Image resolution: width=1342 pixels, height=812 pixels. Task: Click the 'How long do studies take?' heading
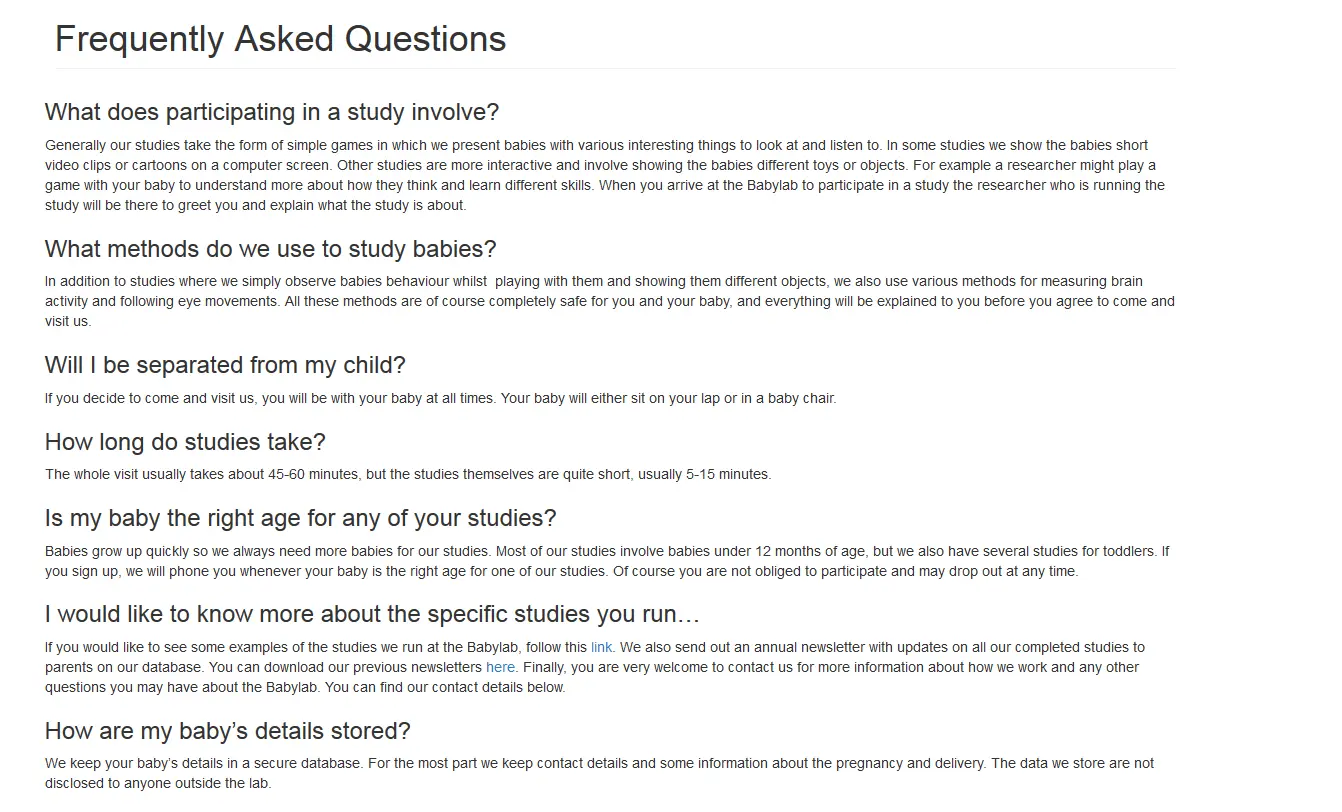(x=185, y=442)
